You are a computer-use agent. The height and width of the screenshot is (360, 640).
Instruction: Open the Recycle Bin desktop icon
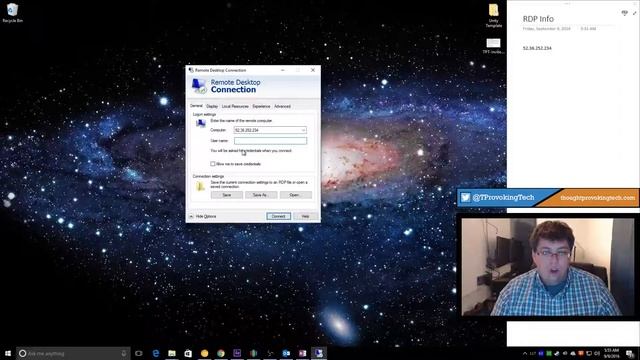[12, 12]
